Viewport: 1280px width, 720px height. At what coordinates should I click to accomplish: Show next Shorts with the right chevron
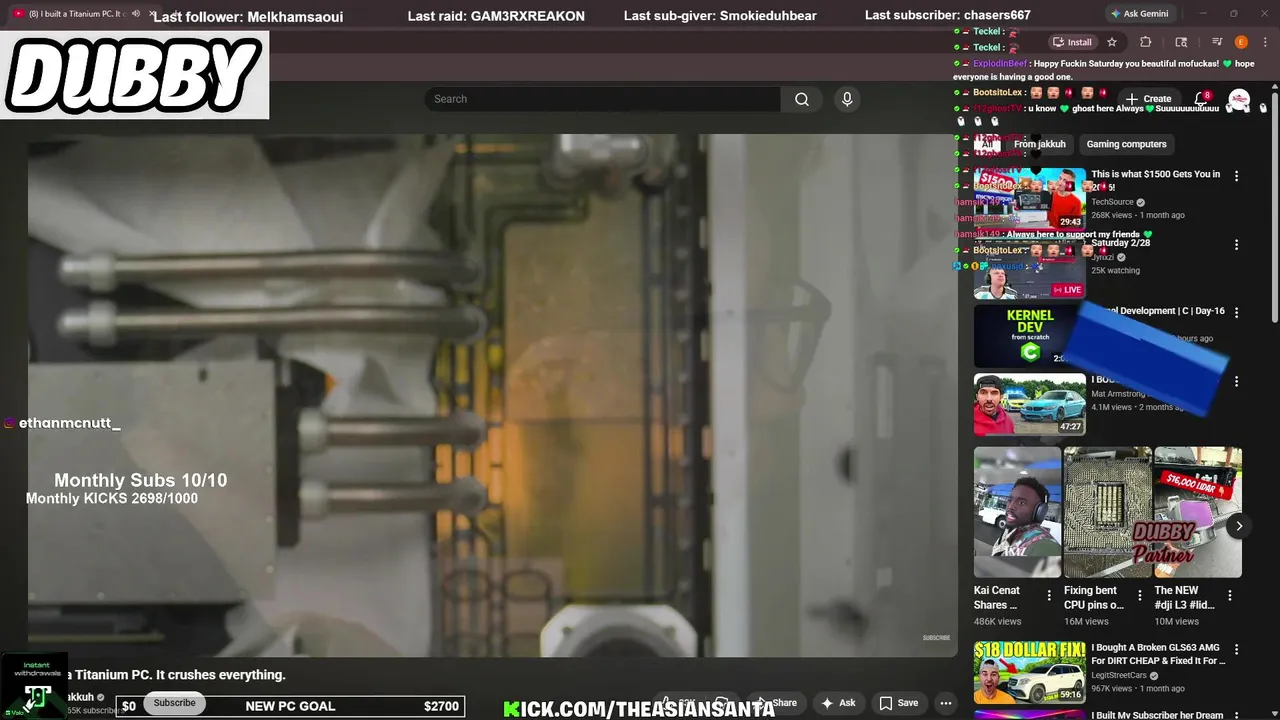(x=1239, y=526)
